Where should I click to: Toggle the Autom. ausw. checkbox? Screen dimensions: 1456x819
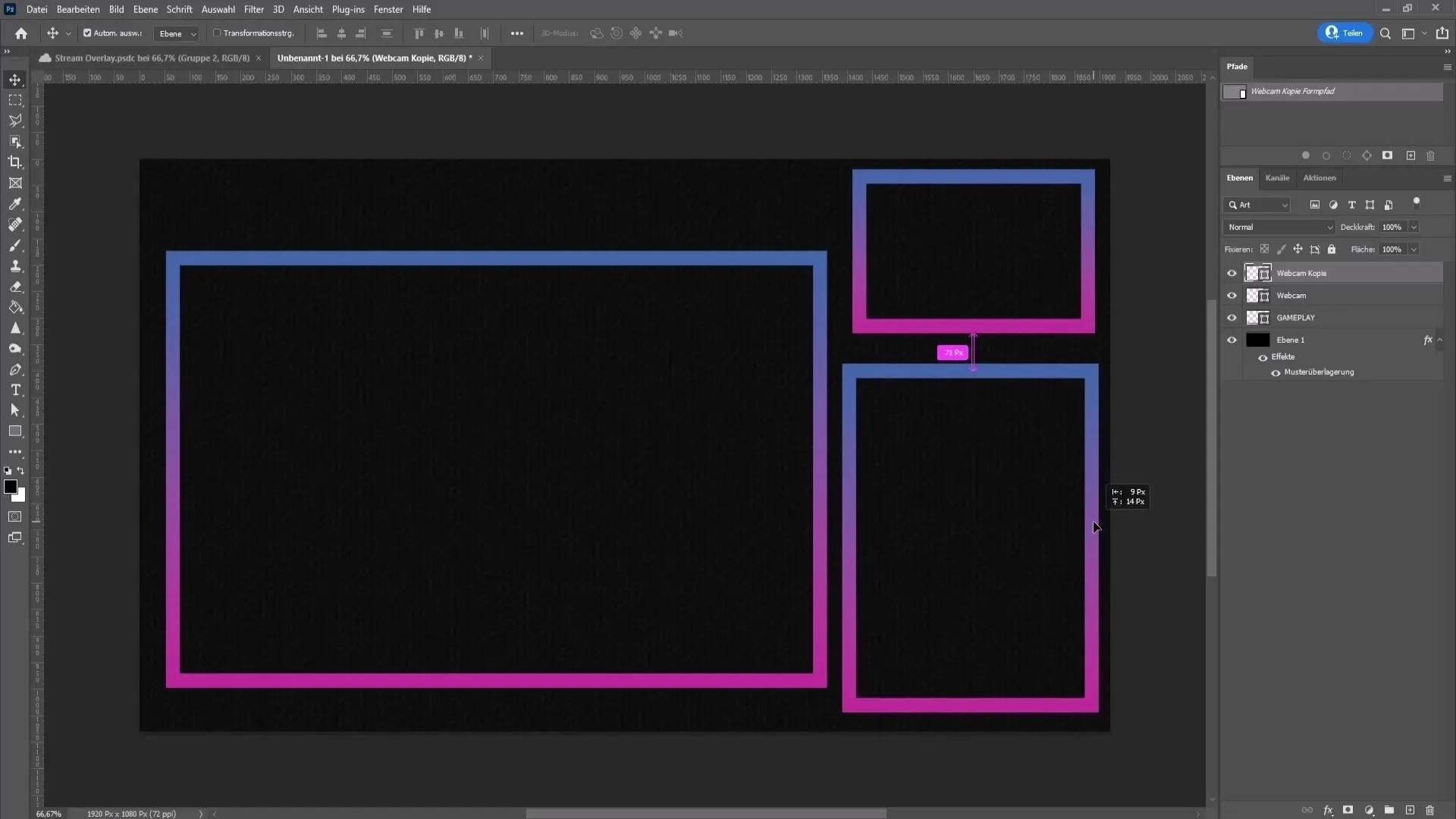coord(87,33)
